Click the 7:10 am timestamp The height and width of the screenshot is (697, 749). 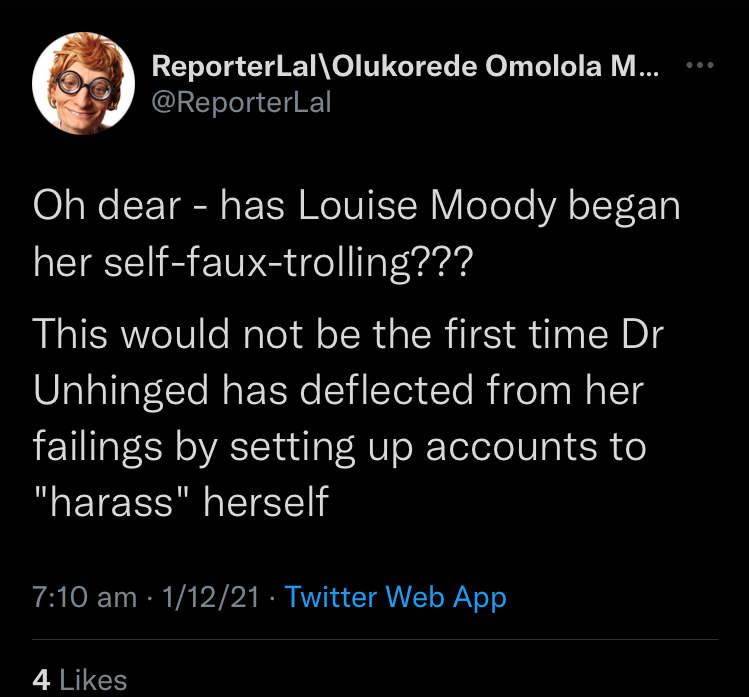coord(84,598)
